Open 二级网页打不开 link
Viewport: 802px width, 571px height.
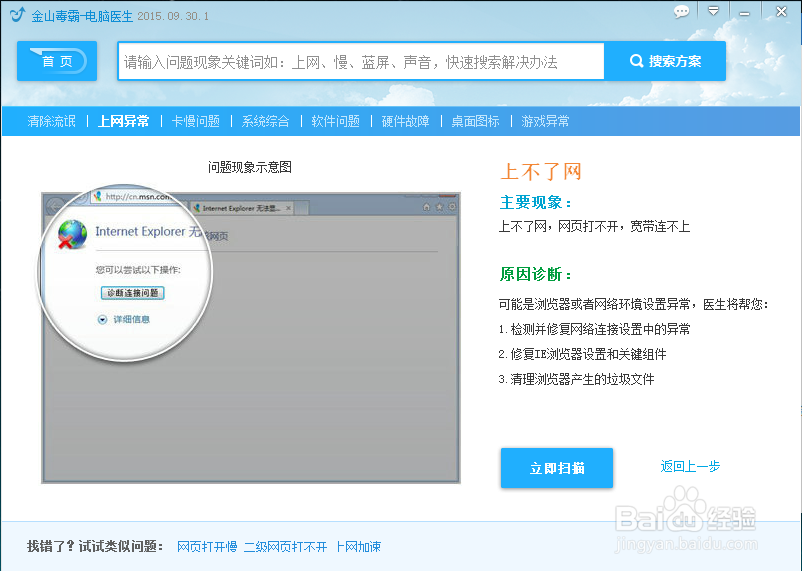click(x=285, y=546)
